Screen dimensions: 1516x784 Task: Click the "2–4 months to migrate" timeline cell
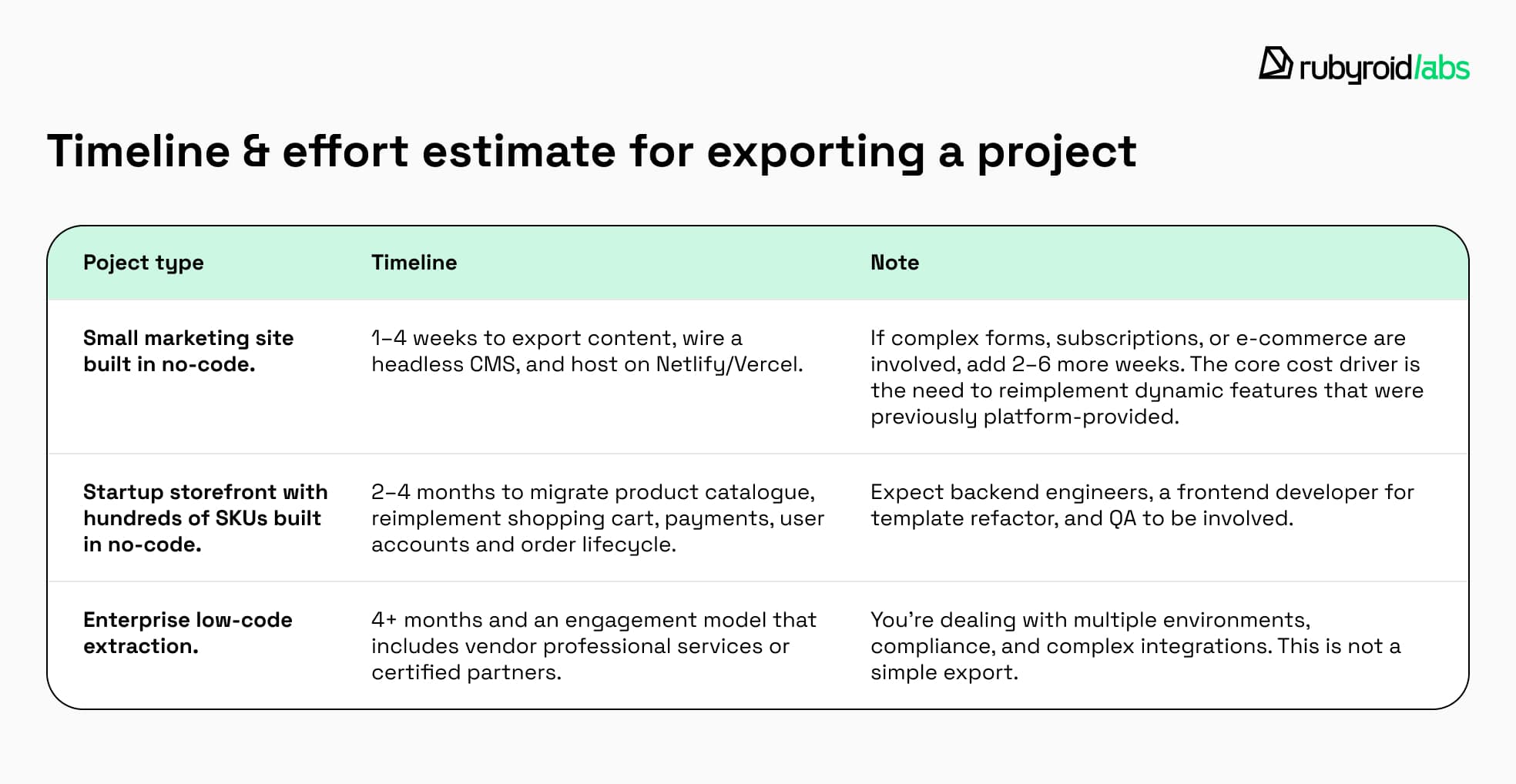[x=597, y=518]
